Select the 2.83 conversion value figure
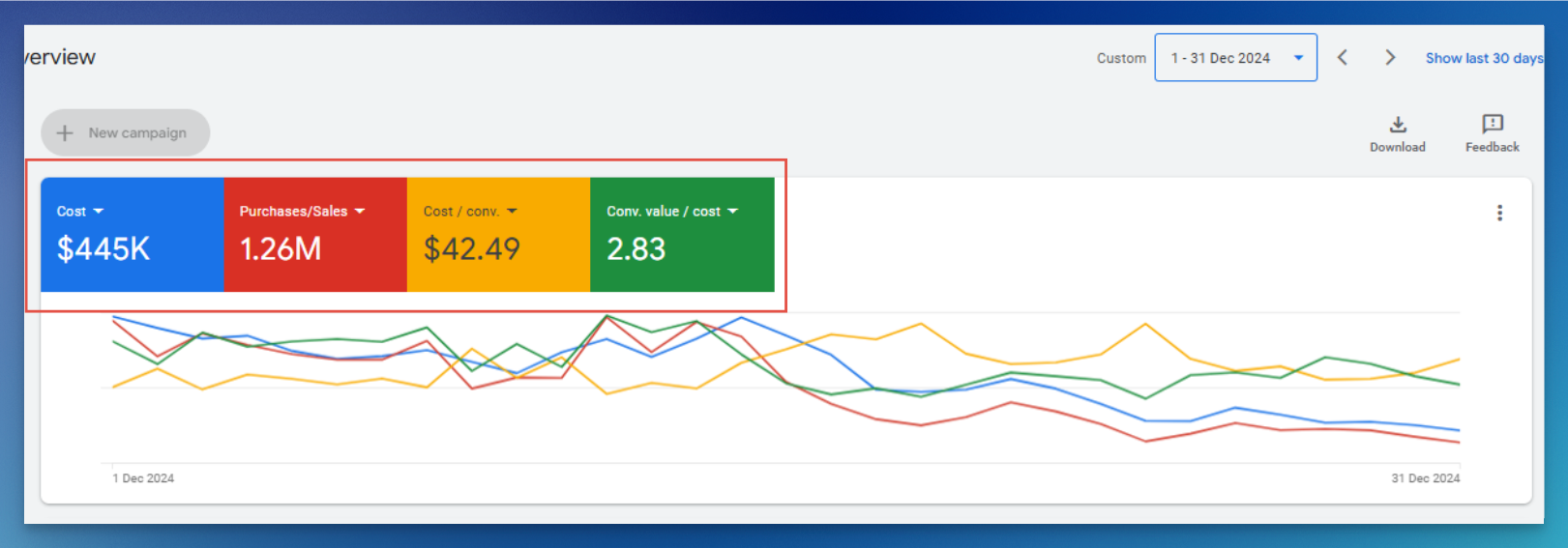This screenshot has height=548, width=1568. pos(636,249)
